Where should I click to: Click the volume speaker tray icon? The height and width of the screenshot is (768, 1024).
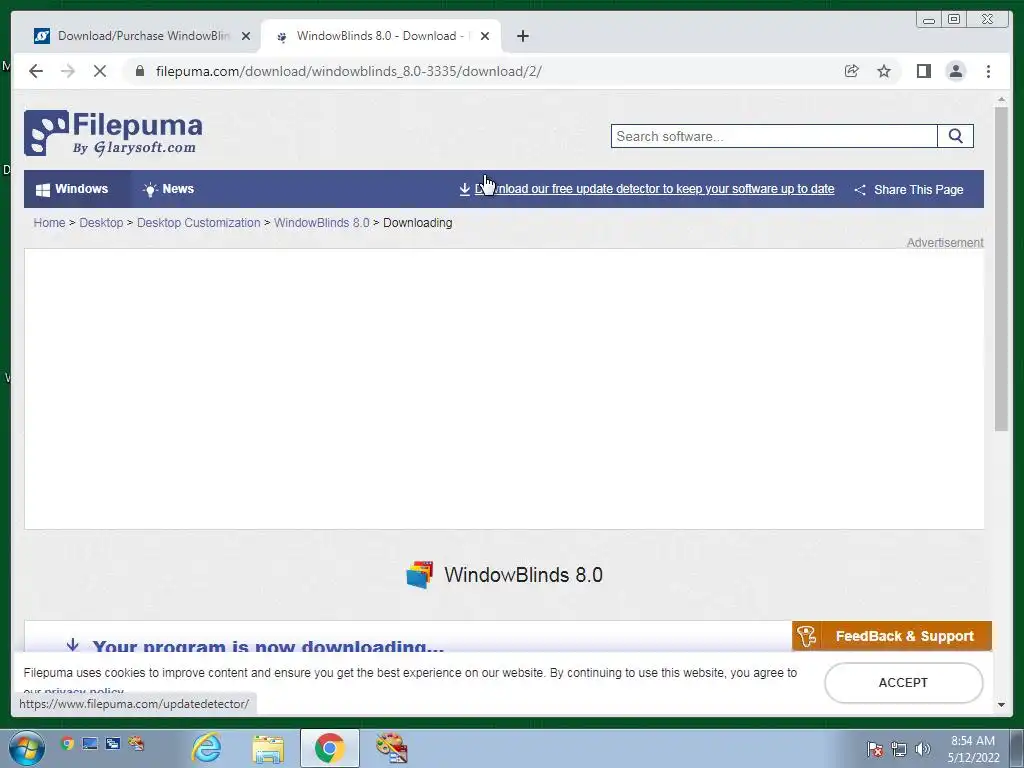click(x=923, y=749)
